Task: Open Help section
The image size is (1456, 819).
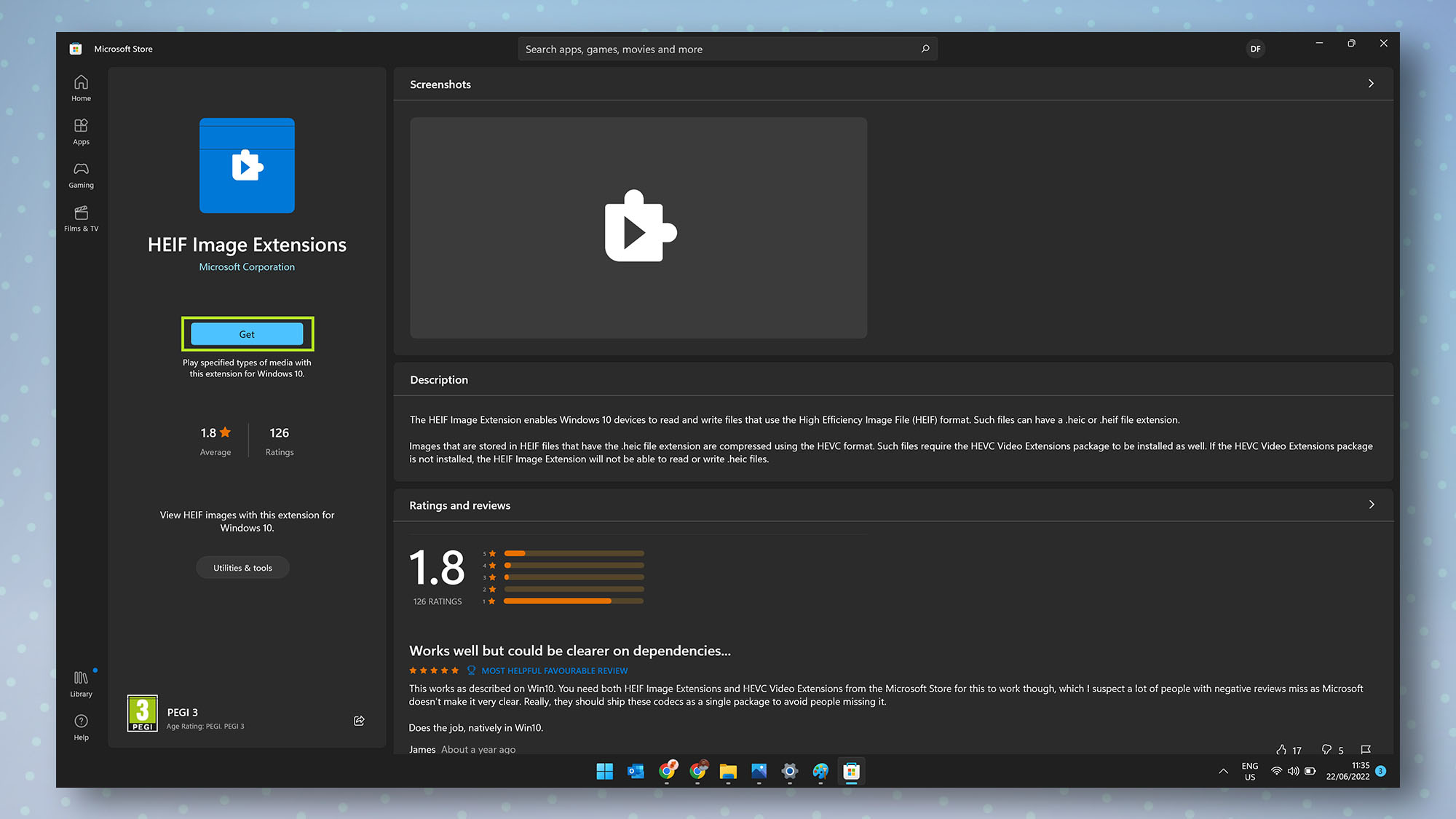Action: tap(80, 726)
